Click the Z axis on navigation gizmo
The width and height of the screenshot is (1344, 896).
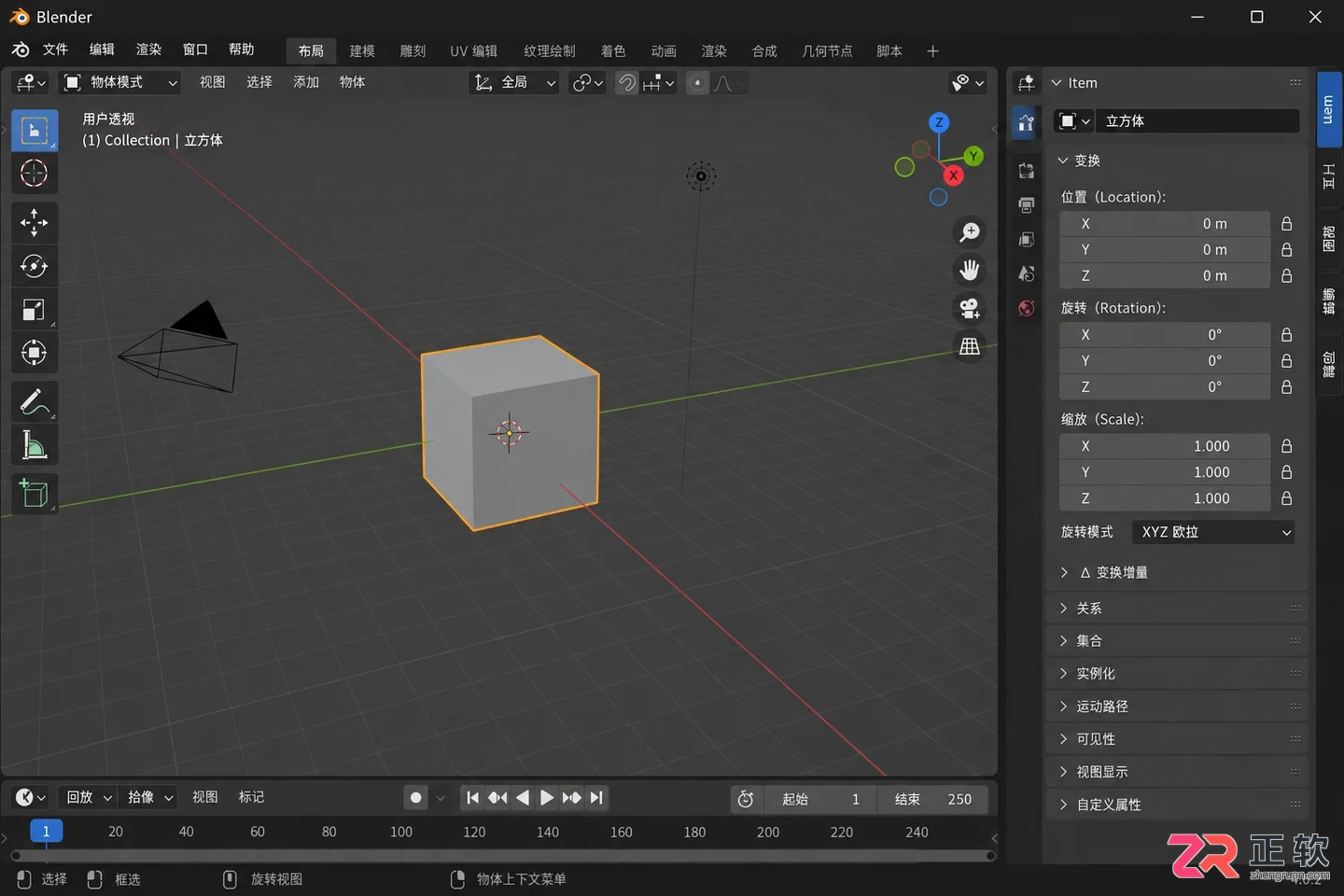click(939, 122)
